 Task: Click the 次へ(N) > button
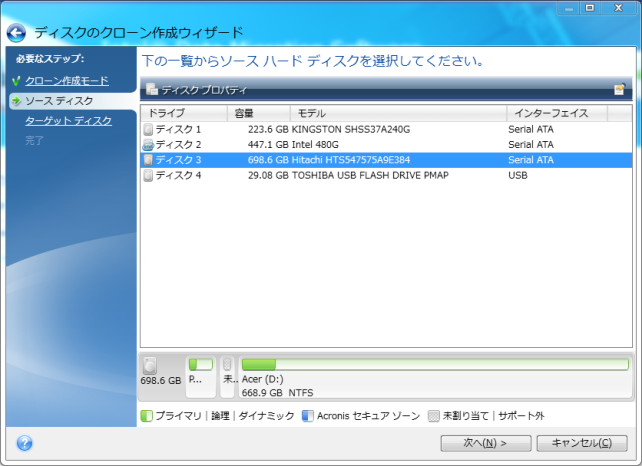pyautogui.click(x=486, y=443)
